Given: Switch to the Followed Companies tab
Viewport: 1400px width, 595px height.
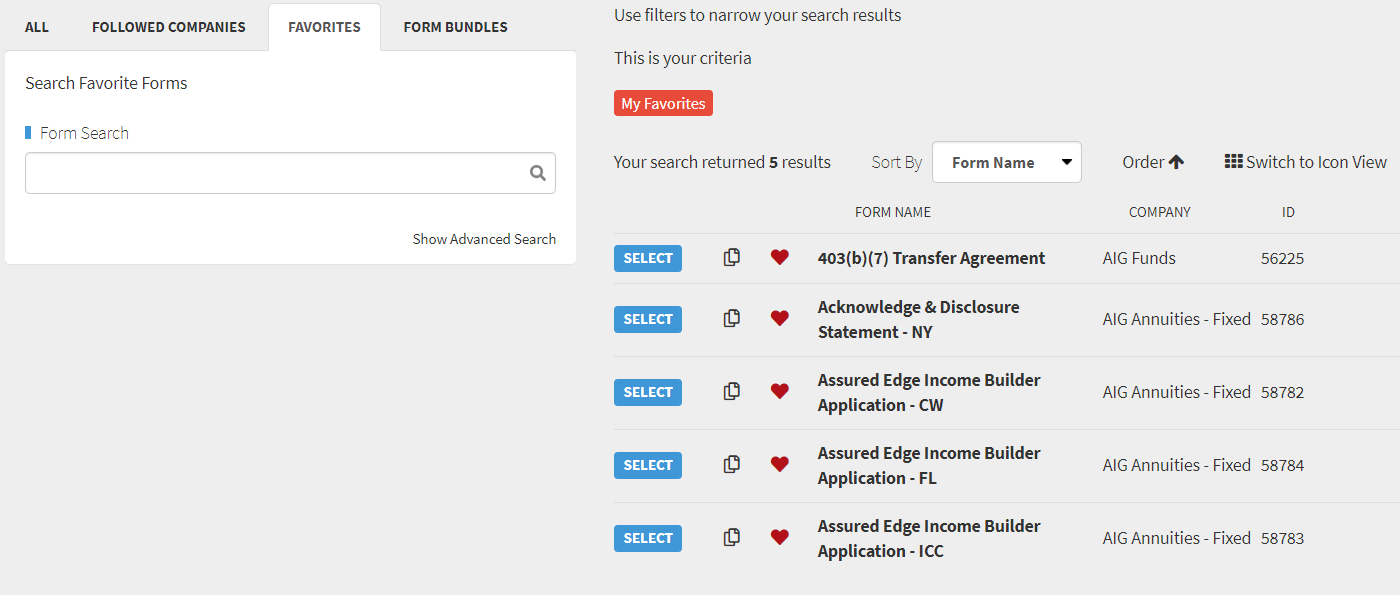Looking at the screenshot, I should pyautogui.click(x=169, y=27).
